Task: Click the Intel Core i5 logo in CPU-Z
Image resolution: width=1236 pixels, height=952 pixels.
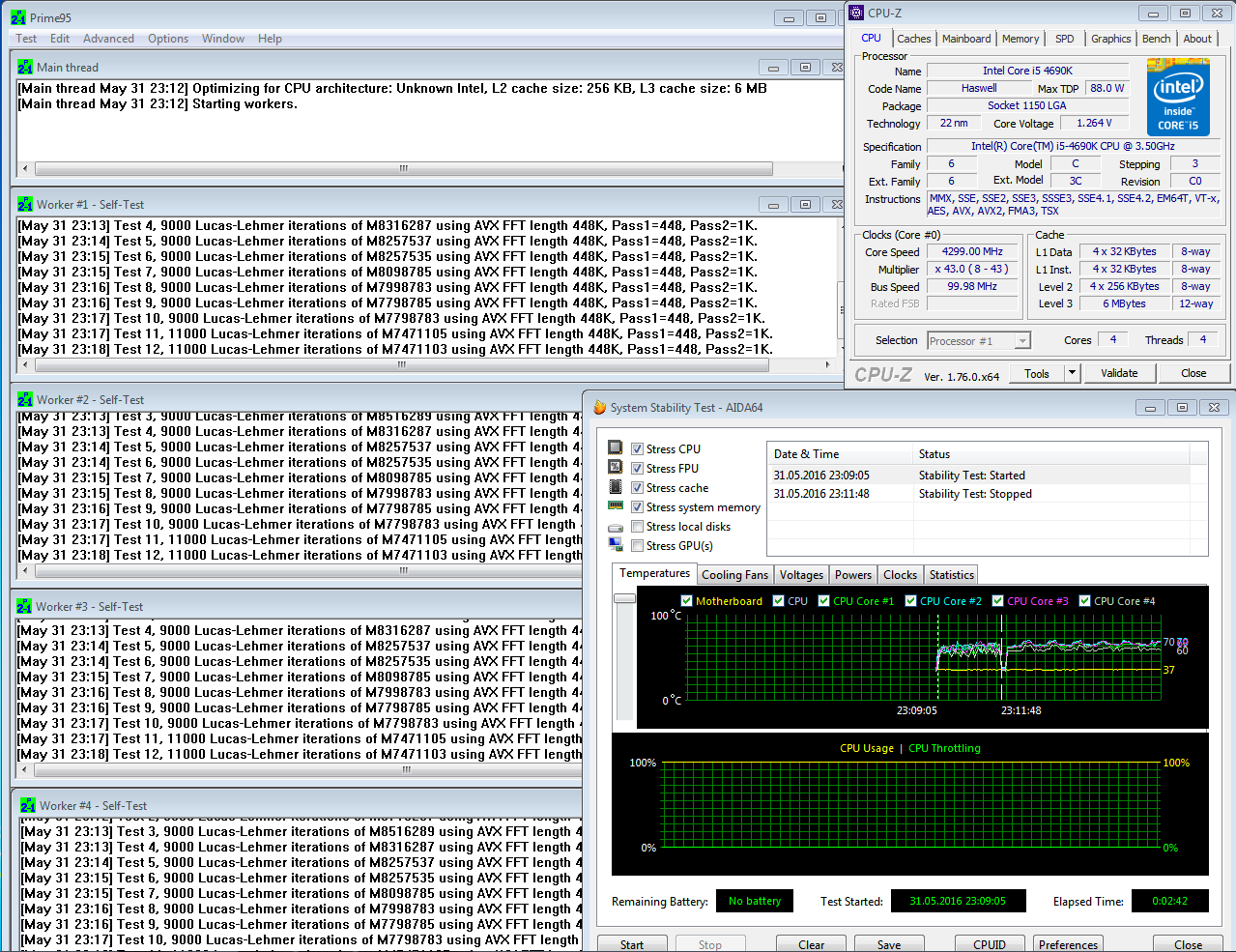Action: tap(1178, 97)
